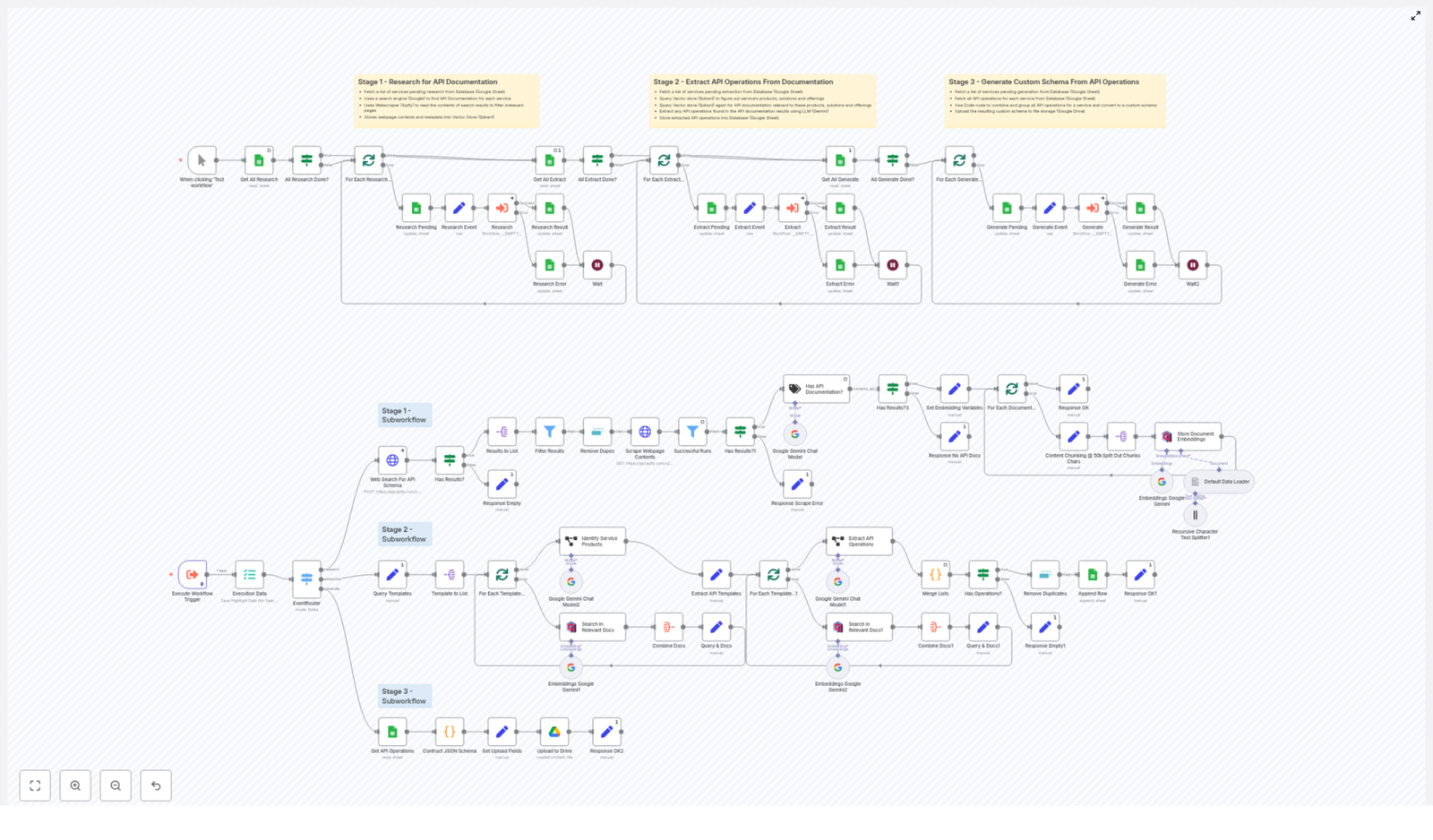This screenshot has height=840, width=1433.
Task: Click the 'Stage 1 - Research for API Documentation' sticky note
Action: click(x=446, y=100)
